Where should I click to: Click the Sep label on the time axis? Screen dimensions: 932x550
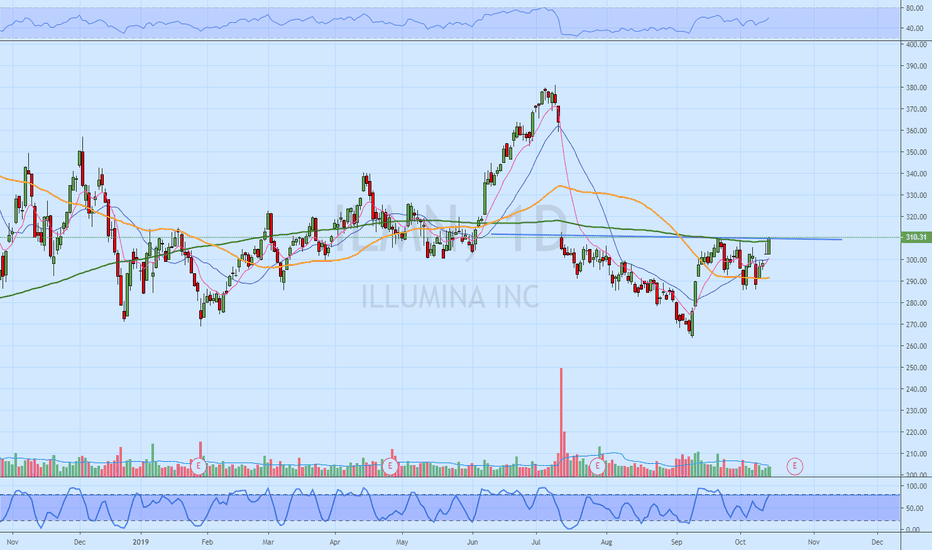click(676, 542)
